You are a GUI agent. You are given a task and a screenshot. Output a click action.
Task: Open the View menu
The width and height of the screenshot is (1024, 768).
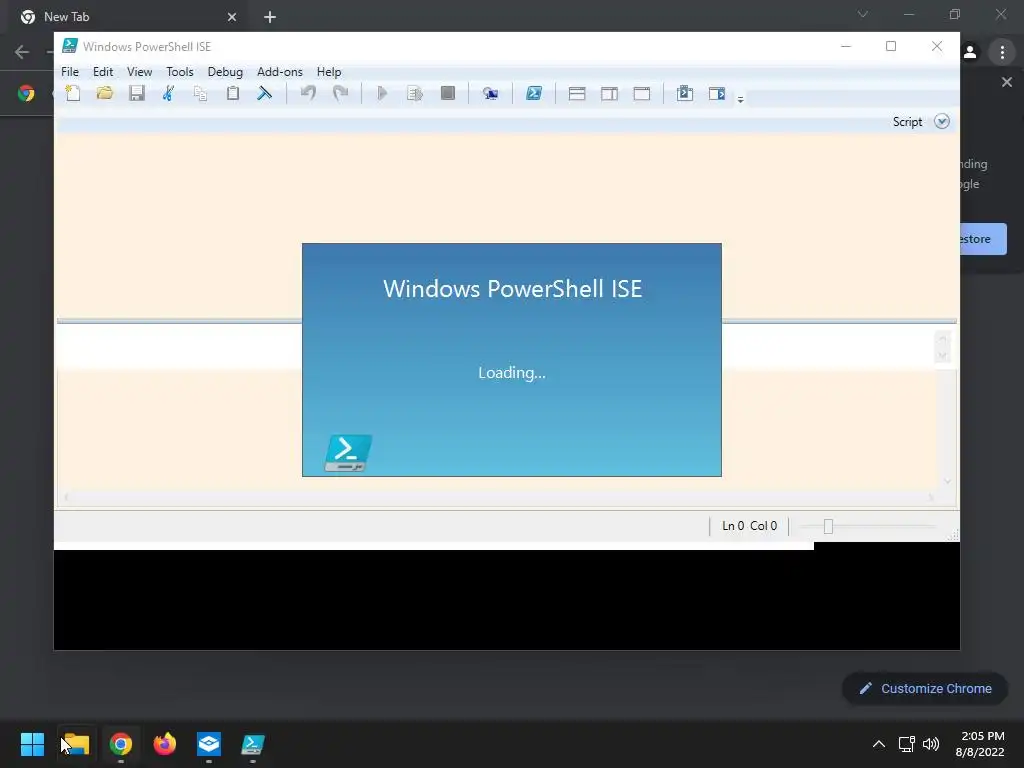pyautogui.click(x=139, y=72)
